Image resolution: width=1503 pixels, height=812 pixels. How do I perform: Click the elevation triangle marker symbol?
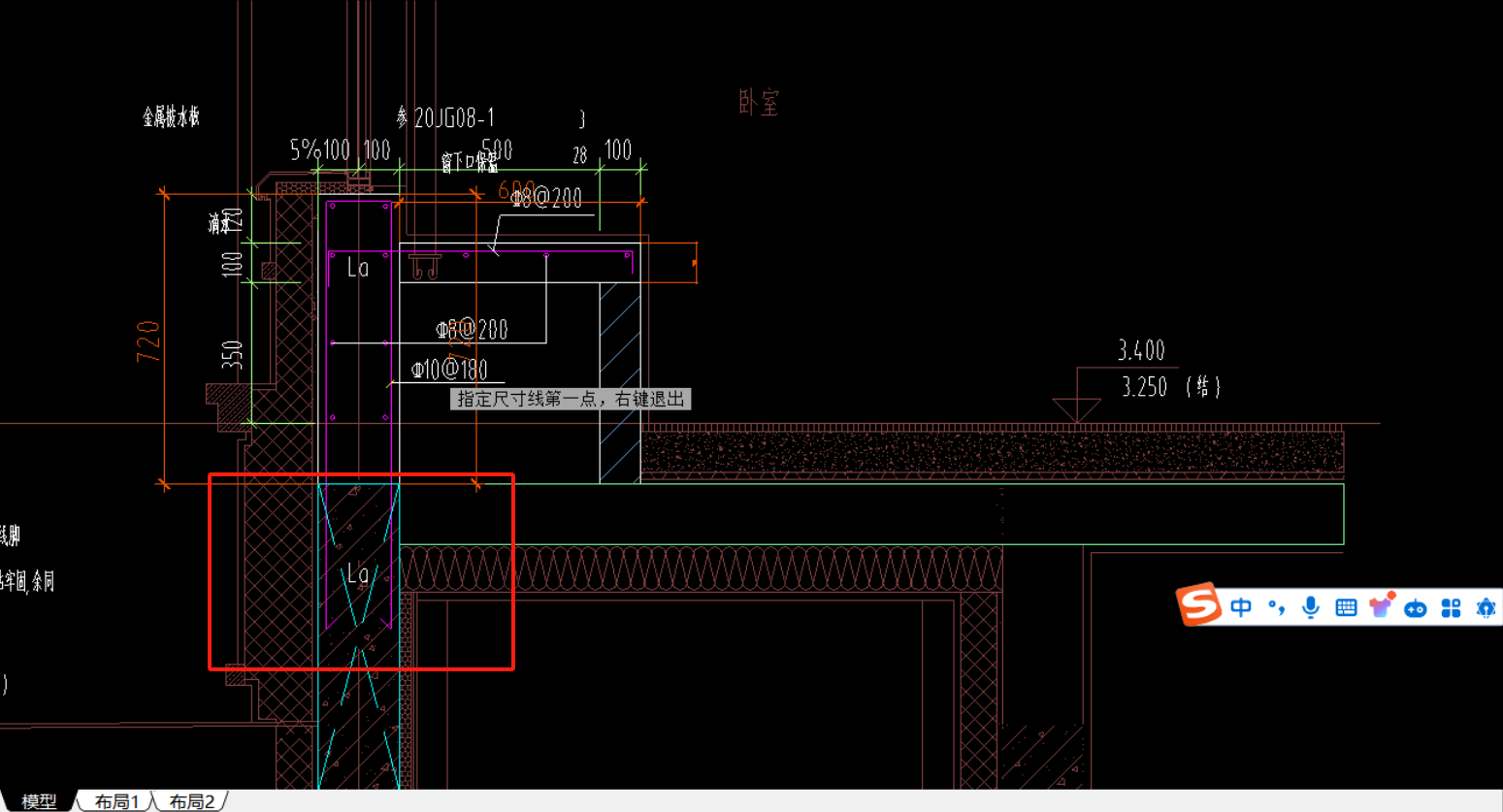(x=1076, y=411)
